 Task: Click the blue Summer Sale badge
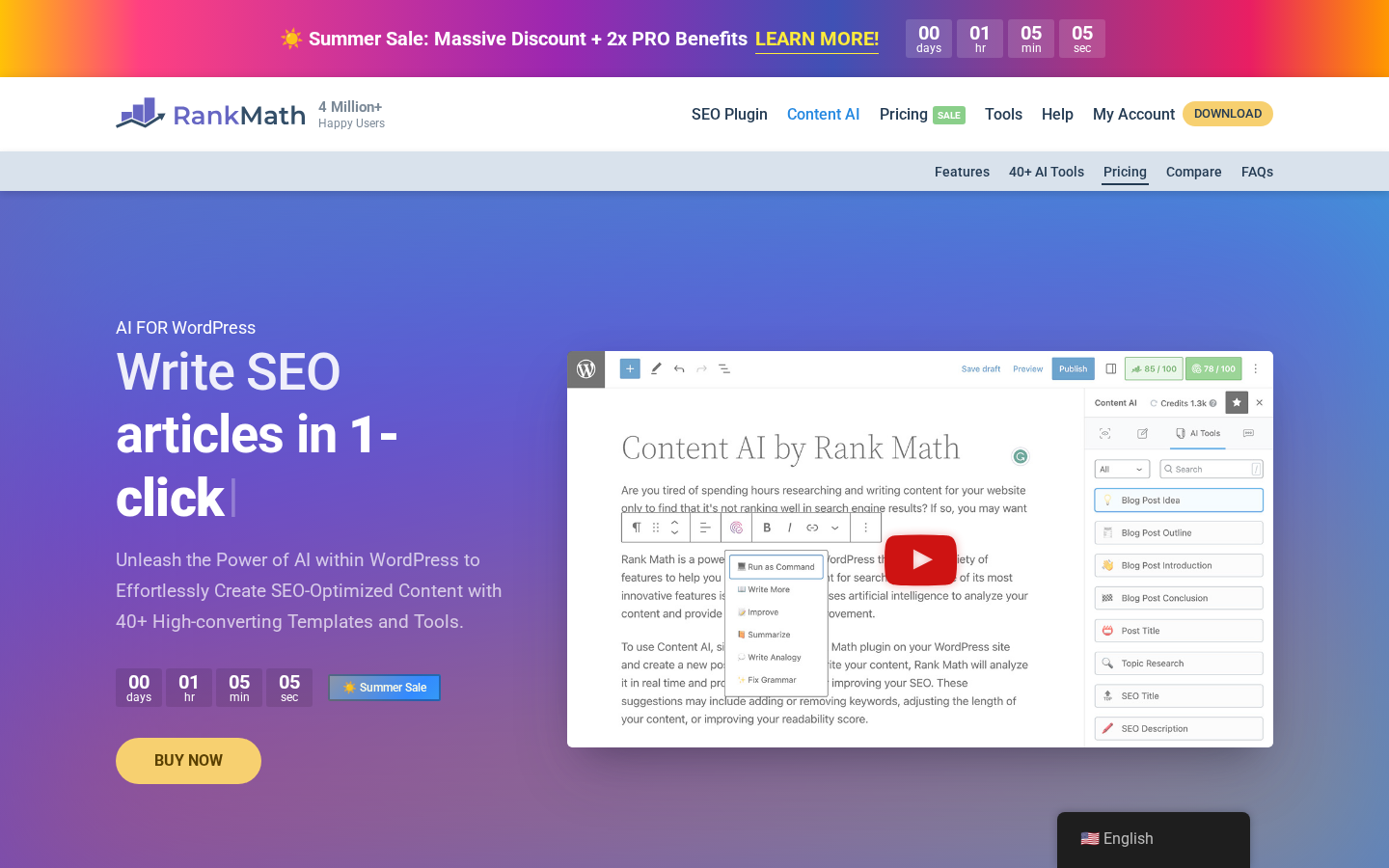(384, 688)
